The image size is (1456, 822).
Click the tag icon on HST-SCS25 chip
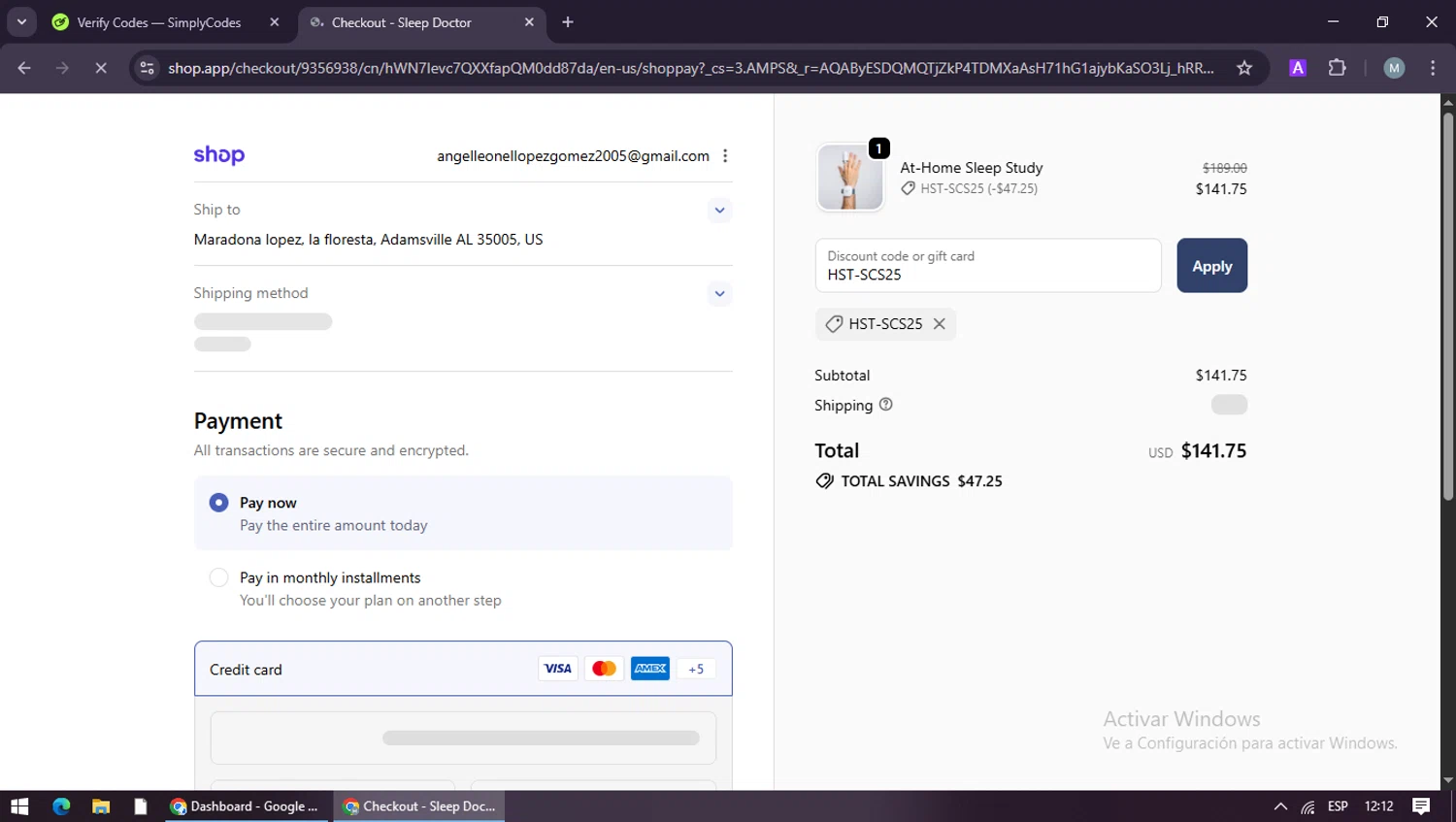tap(834, 324)
